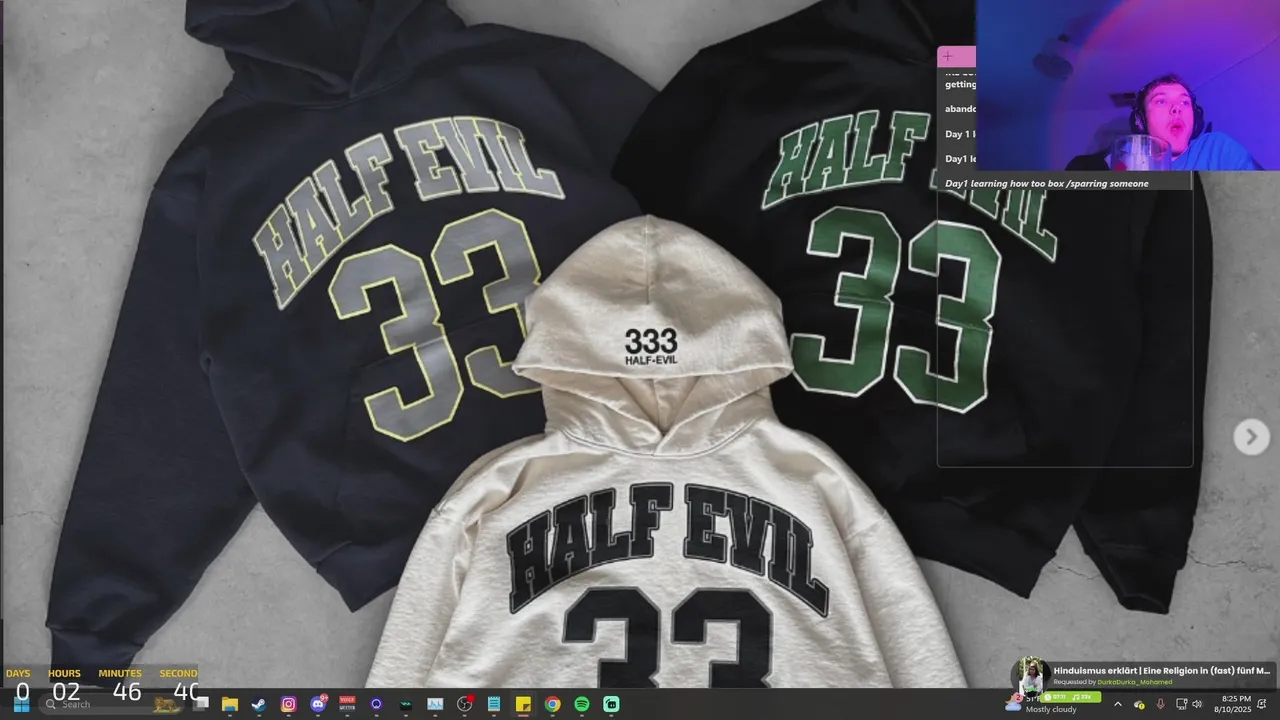Screen dimensions: 1280x720
Task: Open Google Chrome from the taskbar
Action: coord(552,704)
